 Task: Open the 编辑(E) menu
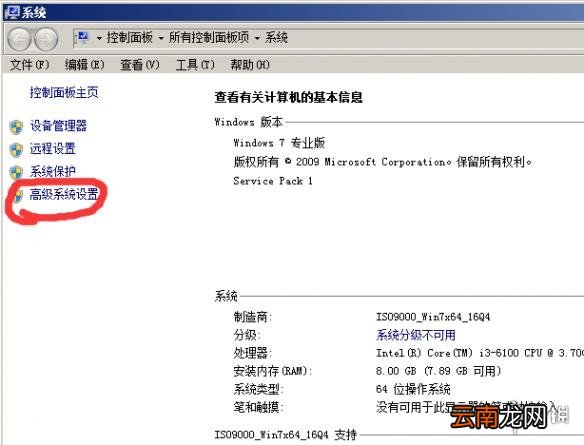coord(85,65)
